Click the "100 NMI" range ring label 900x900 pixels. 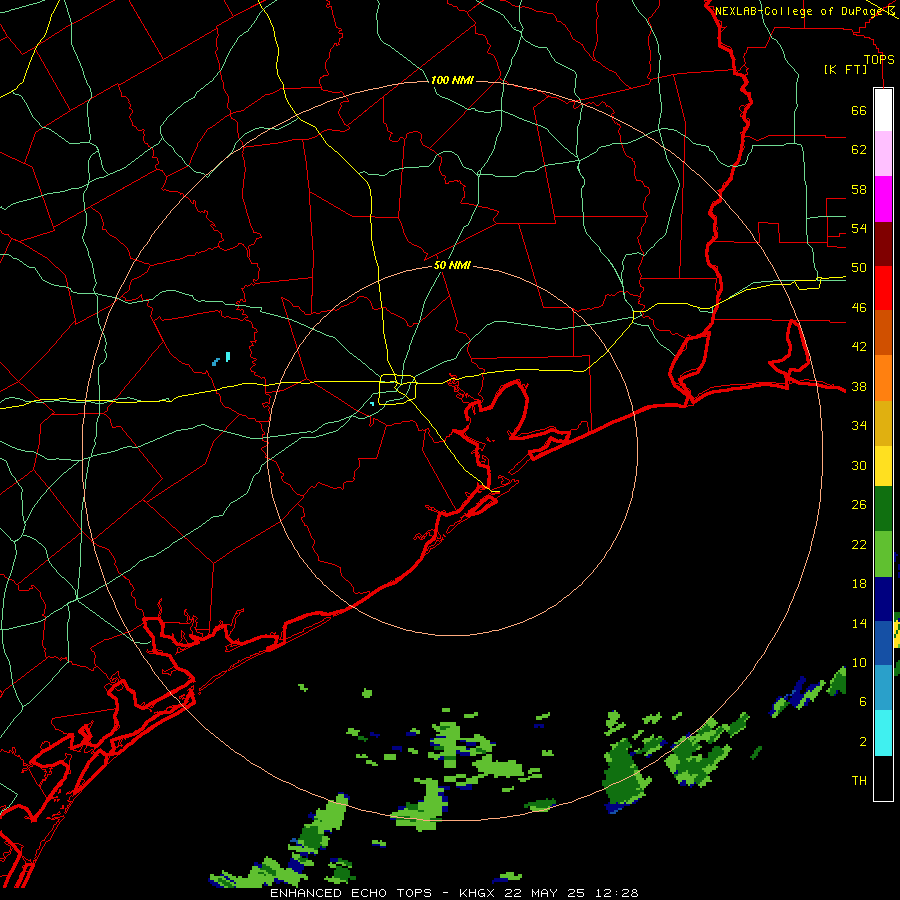coord(452,80)
